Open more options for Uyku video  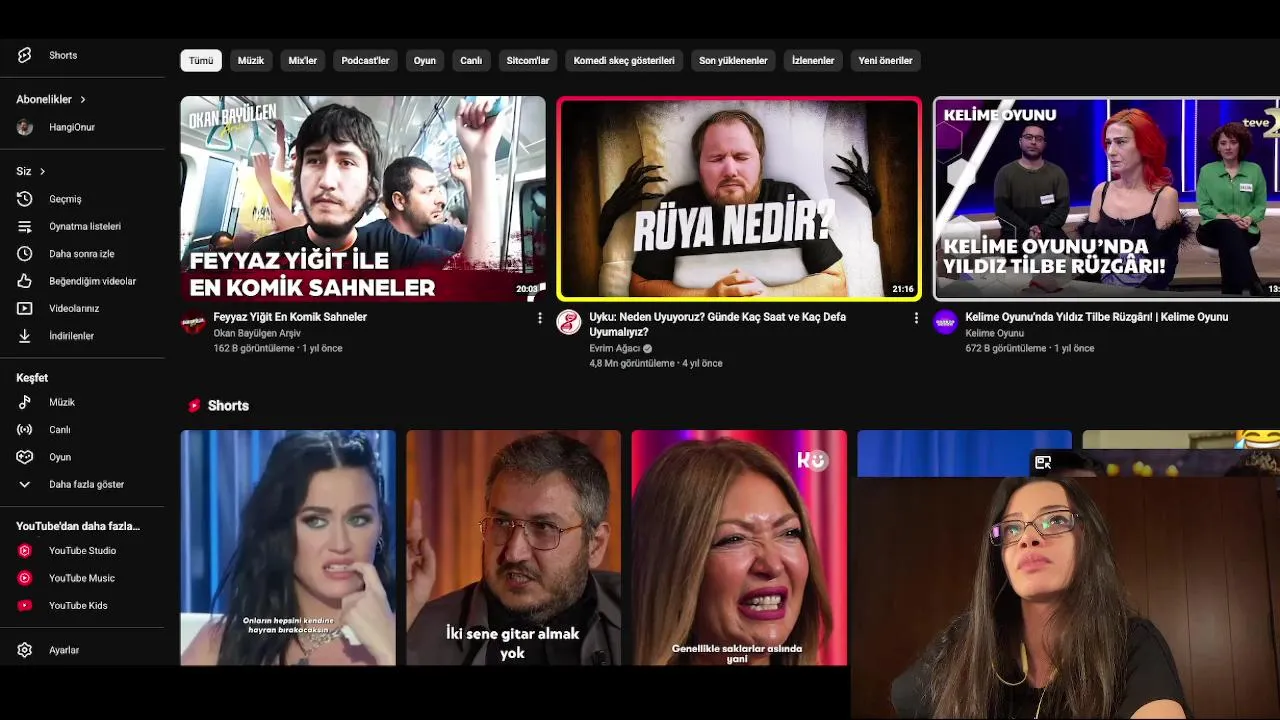(x=916, y=318)
